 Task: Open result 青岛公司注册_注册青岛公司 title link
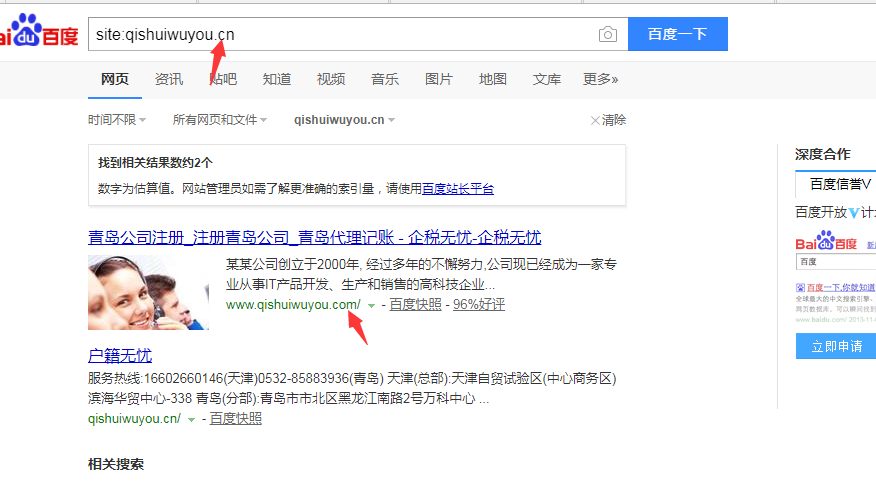tap(315, 237)
